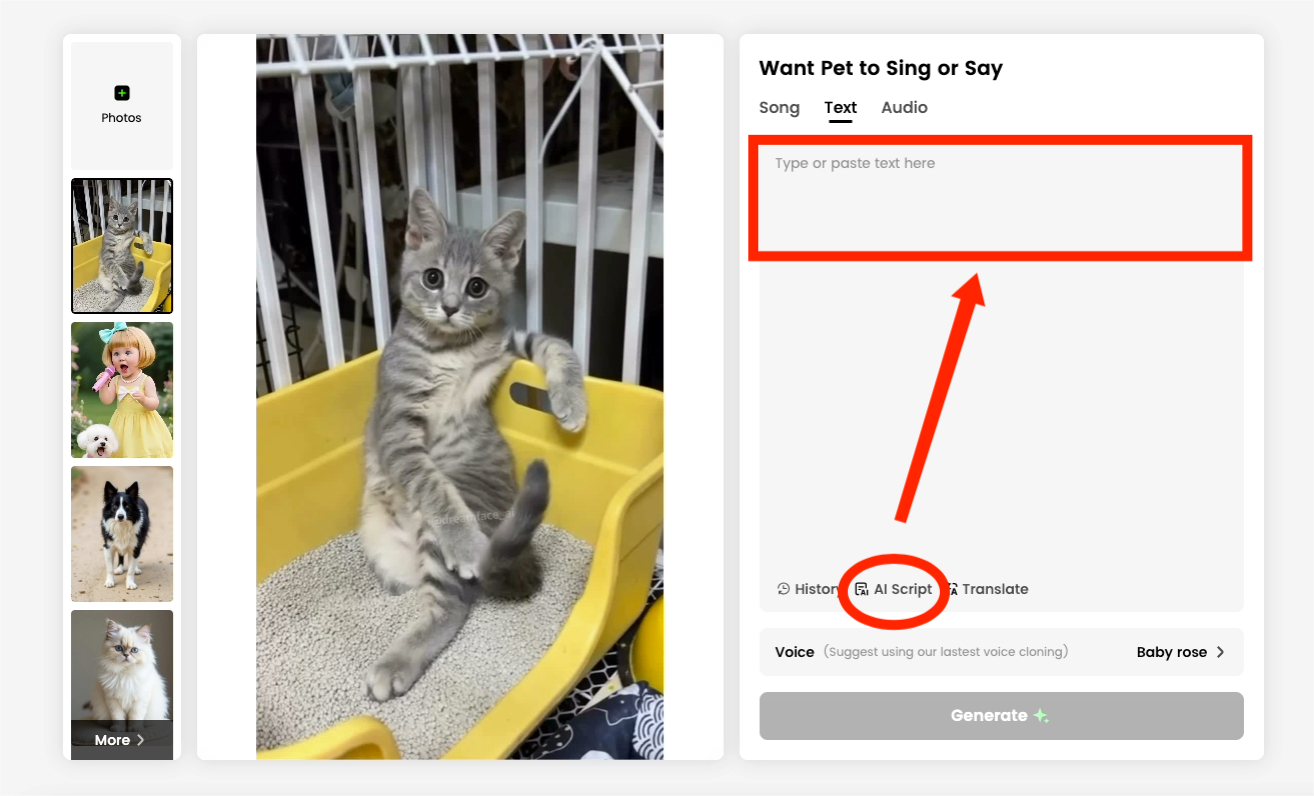The width and height of the screenshot is (1314, 796).
Task: Click the Translate text button
Action: click(995, 589)
